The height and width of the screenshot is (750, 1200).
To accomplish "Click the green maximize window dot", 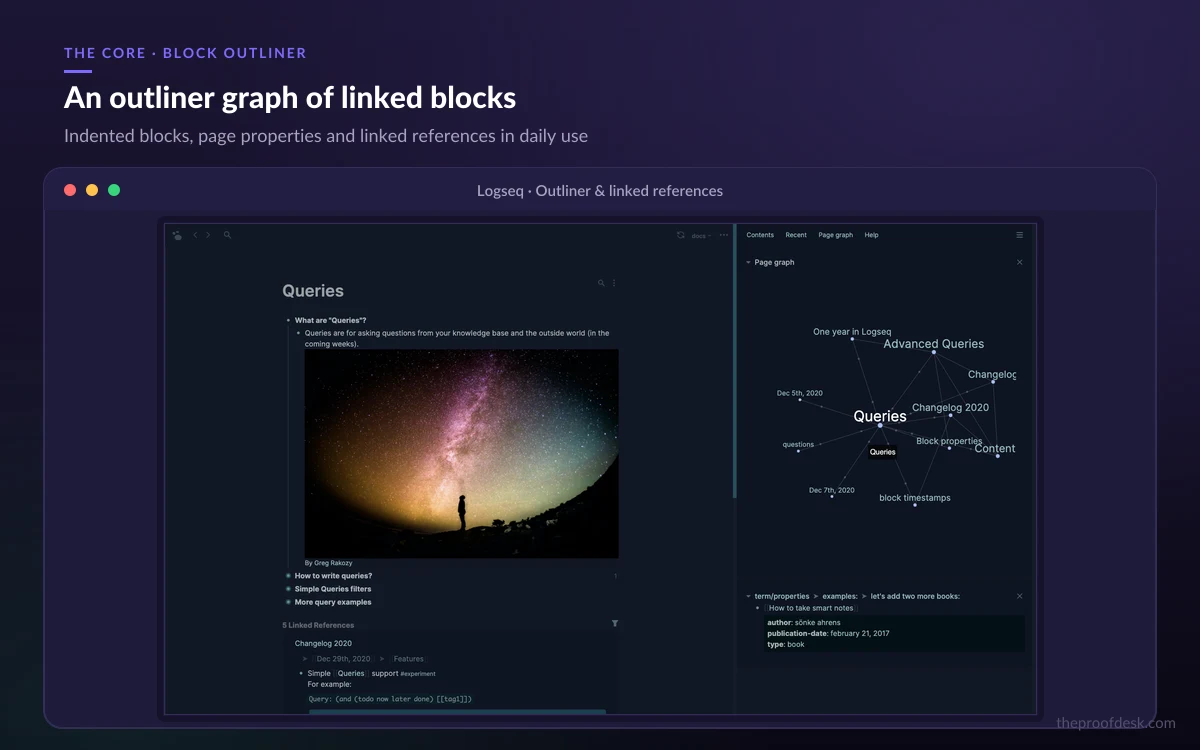I will pyautogui.click(x=114, y=190).
